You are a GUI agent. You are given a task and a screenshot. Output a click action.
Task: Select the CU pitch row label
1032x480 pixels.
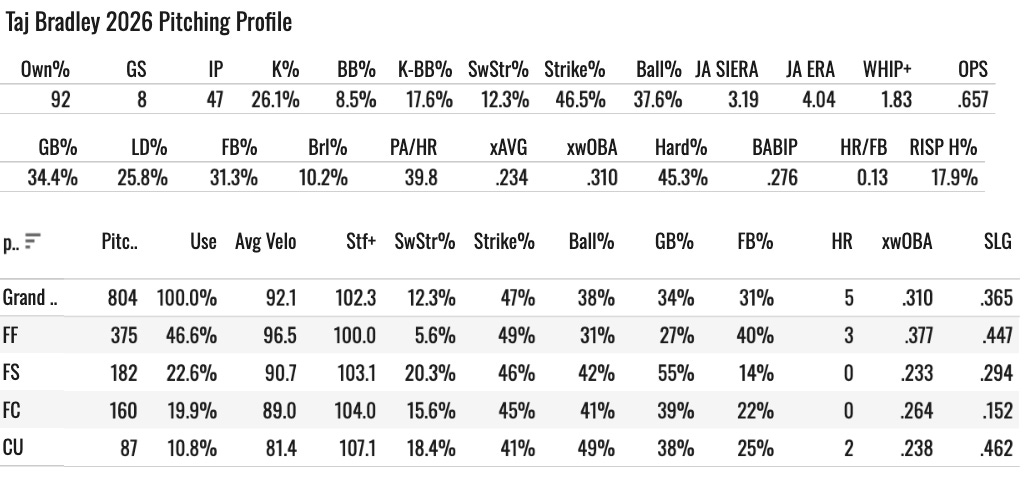point(13,448)
